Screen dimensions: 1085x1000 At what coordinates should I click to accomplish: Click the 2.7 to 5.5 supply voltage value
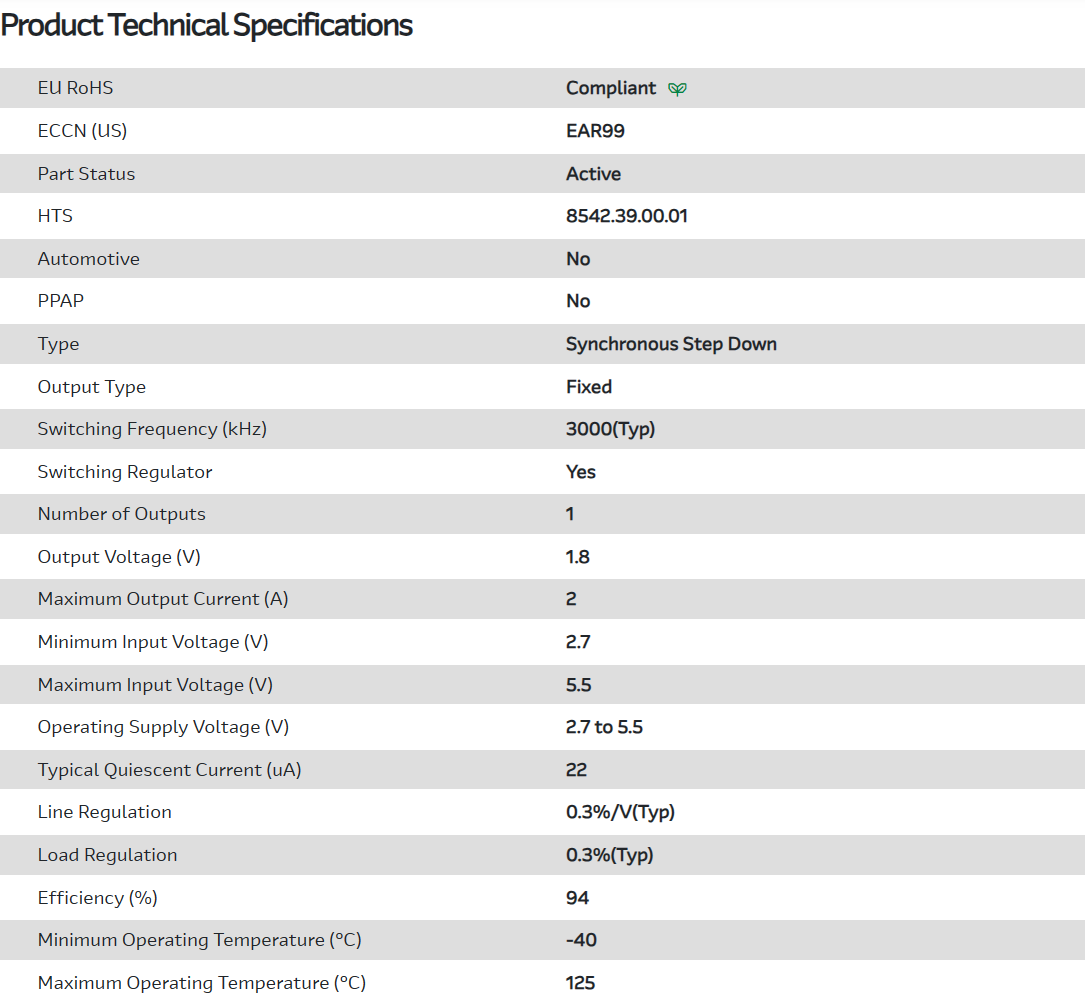point(604,727)
